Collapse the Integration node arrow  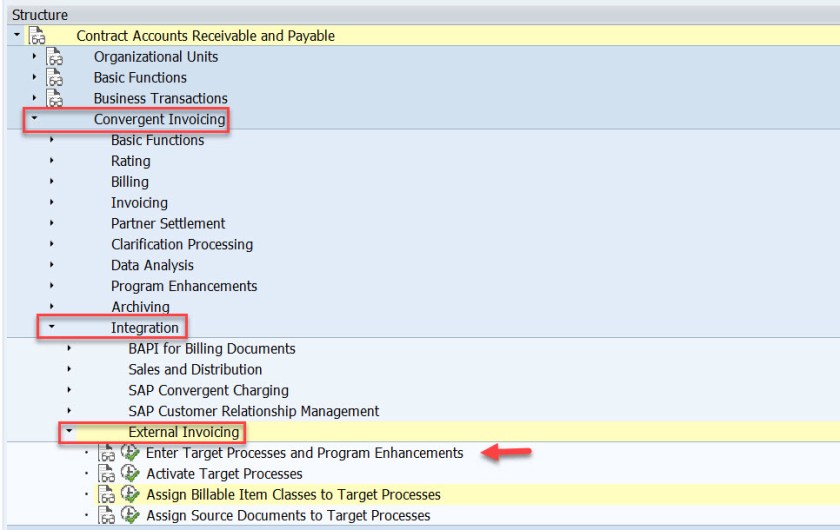point(51,328)
